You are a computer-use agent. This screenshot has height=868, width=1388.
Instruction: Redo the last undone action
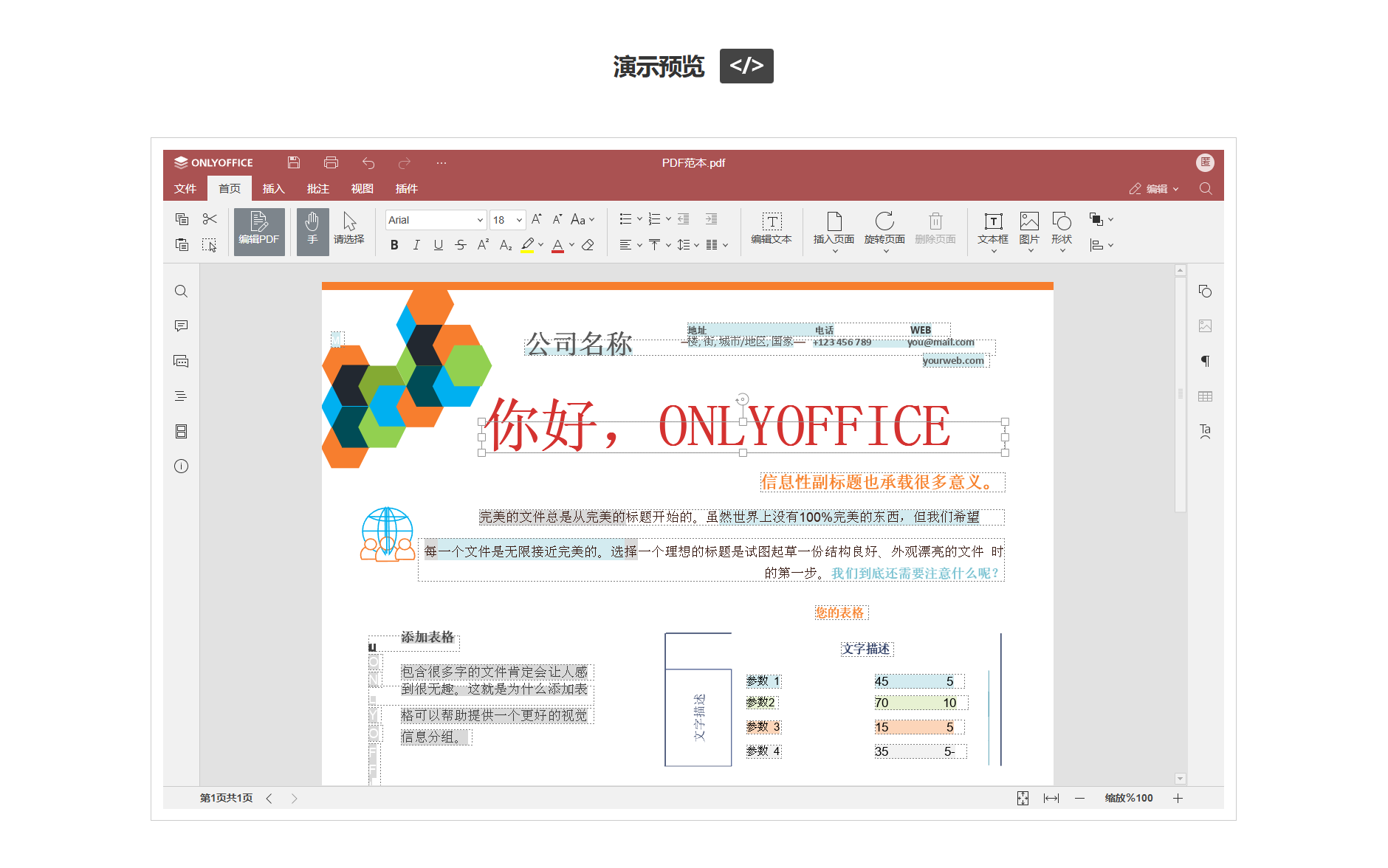tap(405, 162)
